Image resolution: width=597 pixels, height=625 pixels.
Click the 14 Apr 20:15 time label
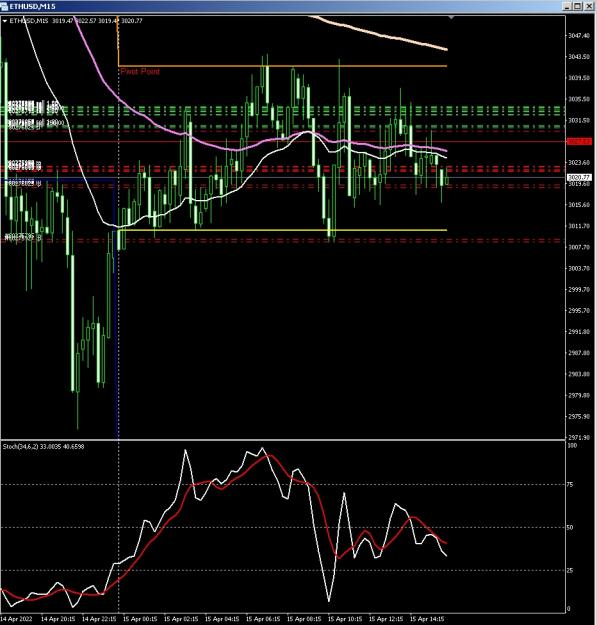[x=58, y=619]
